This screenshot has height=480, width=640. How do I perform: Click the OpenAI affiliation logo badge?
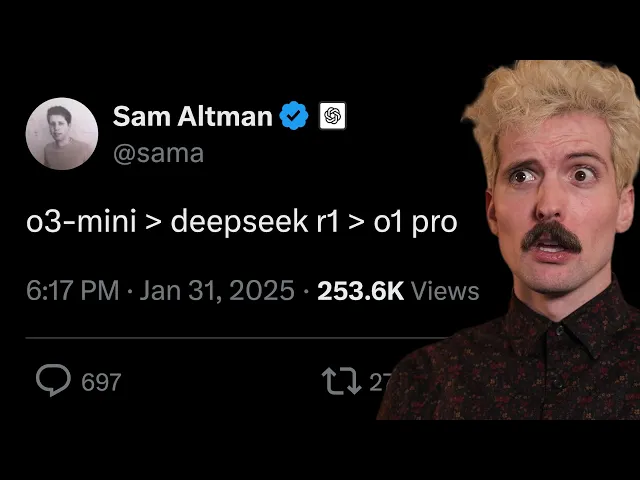pyautogui.click(x=332, y=116)
